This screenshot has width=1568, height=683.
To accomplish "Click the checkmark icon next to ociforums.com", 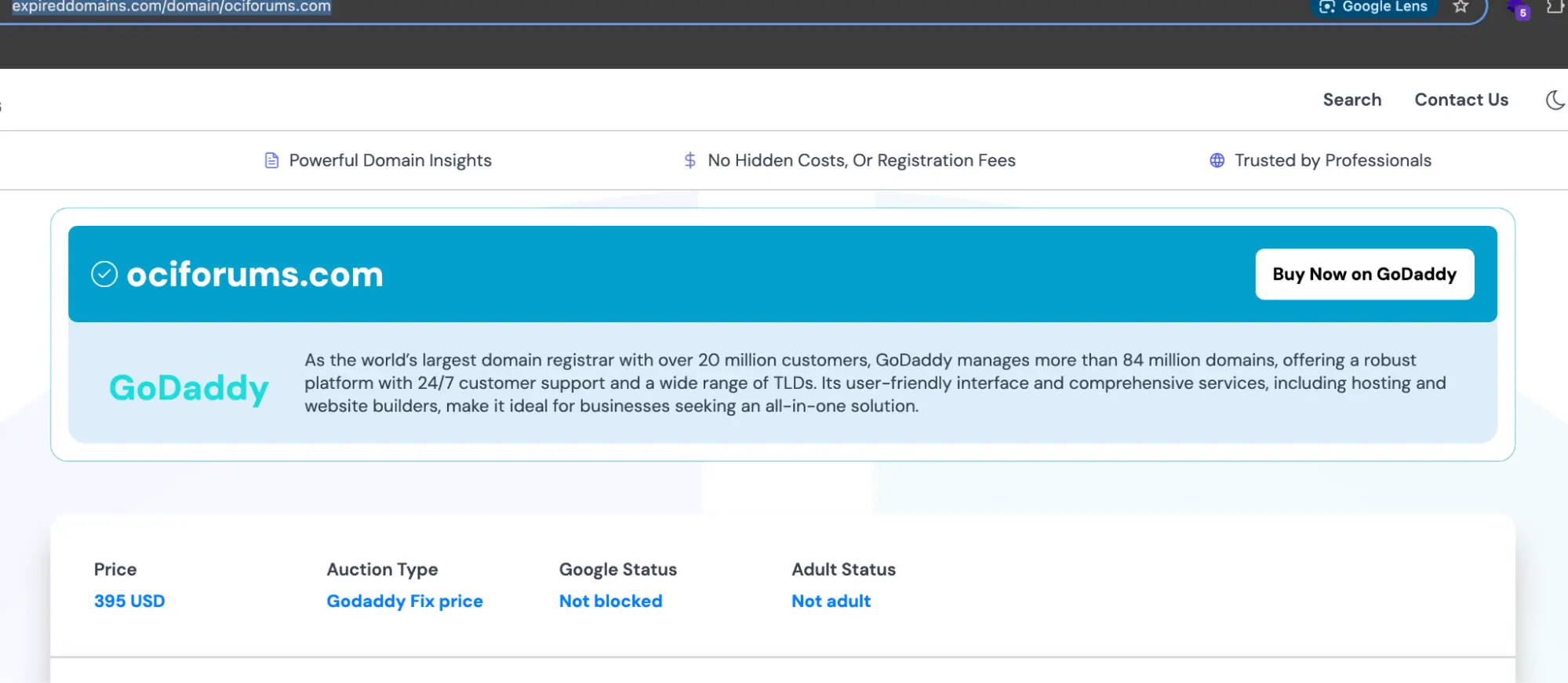I will coord(104,274).
